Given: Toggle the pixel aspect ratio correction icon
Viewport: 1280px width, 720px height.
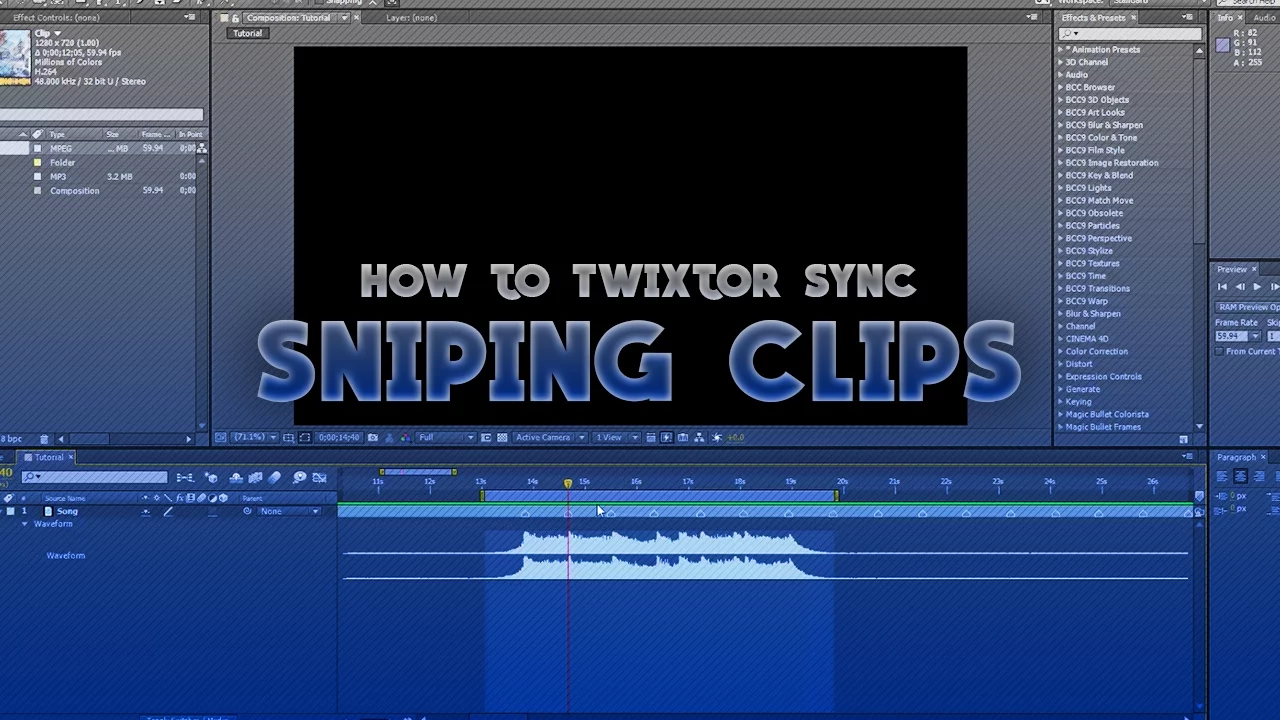Looking at the screenshot, I should [x=650, y=437].
